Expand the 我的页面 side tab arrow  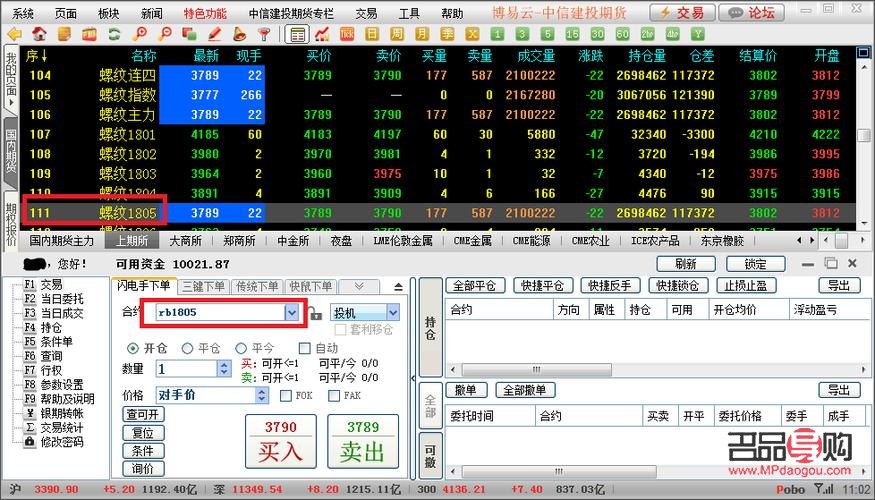click(x=11, y=103)
